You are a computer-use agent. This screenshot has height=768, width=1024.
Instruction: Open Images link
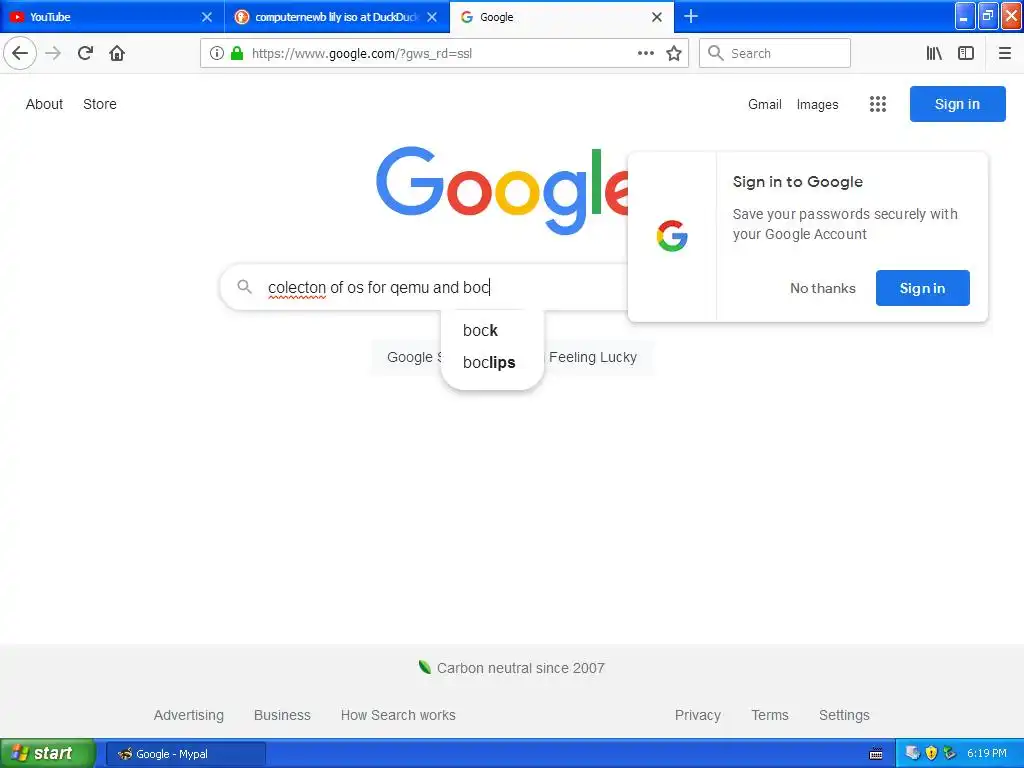[x=817, y=104]
